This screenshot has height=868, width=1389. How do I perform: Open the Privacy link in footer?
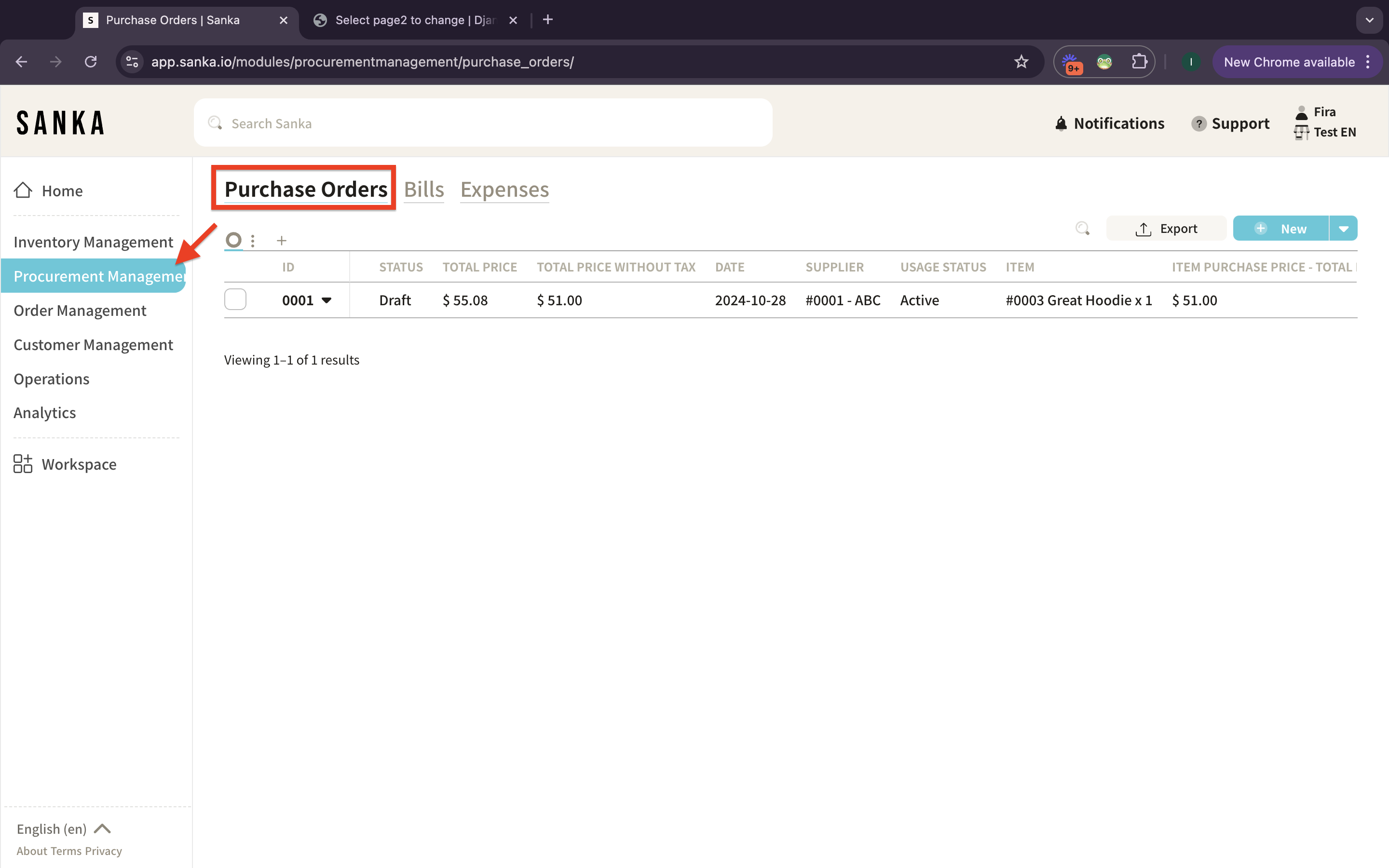pos(103,851)
